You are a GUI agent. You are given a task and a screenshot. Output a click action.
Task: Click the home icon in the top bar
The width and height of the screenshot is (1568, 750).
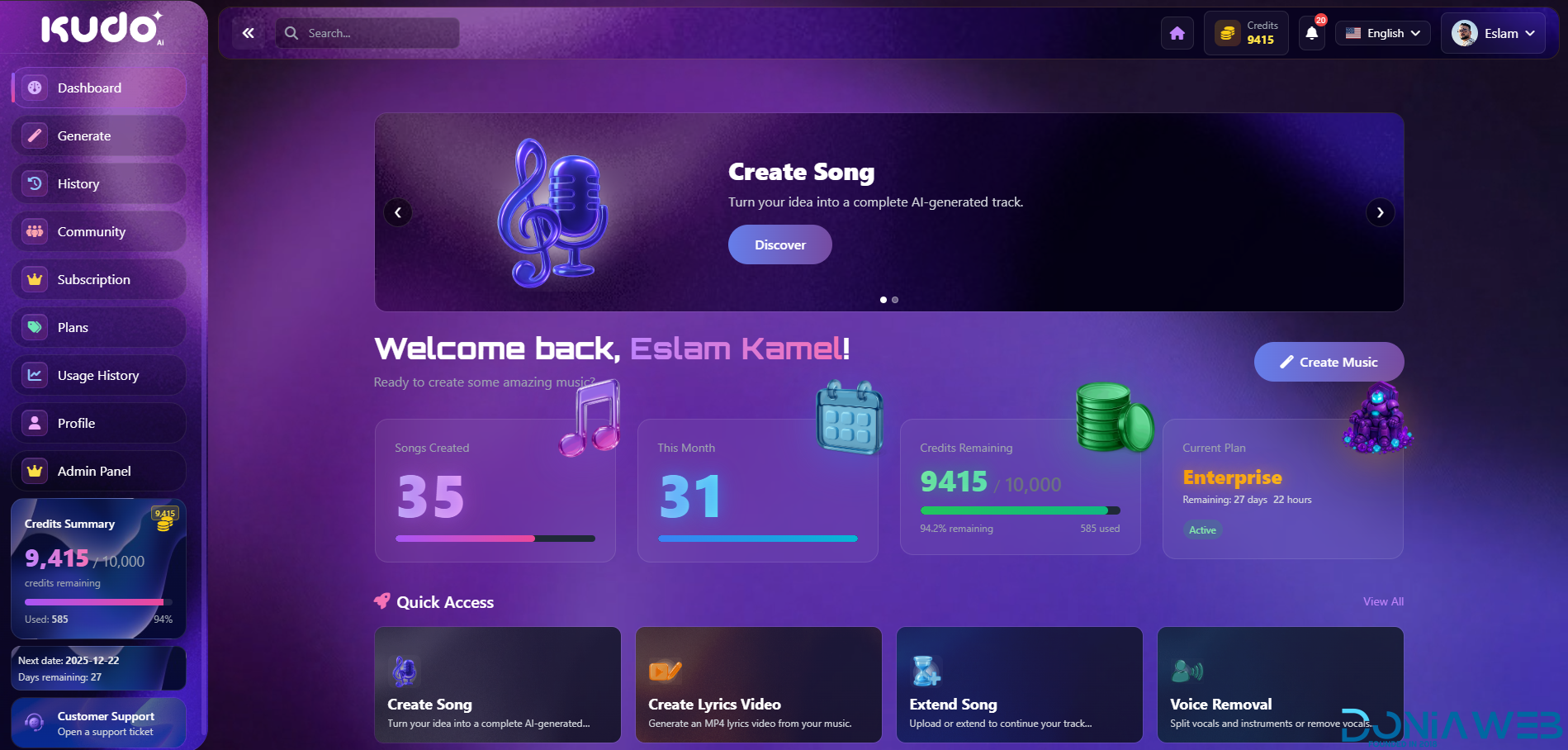(x=1177, y=33)
